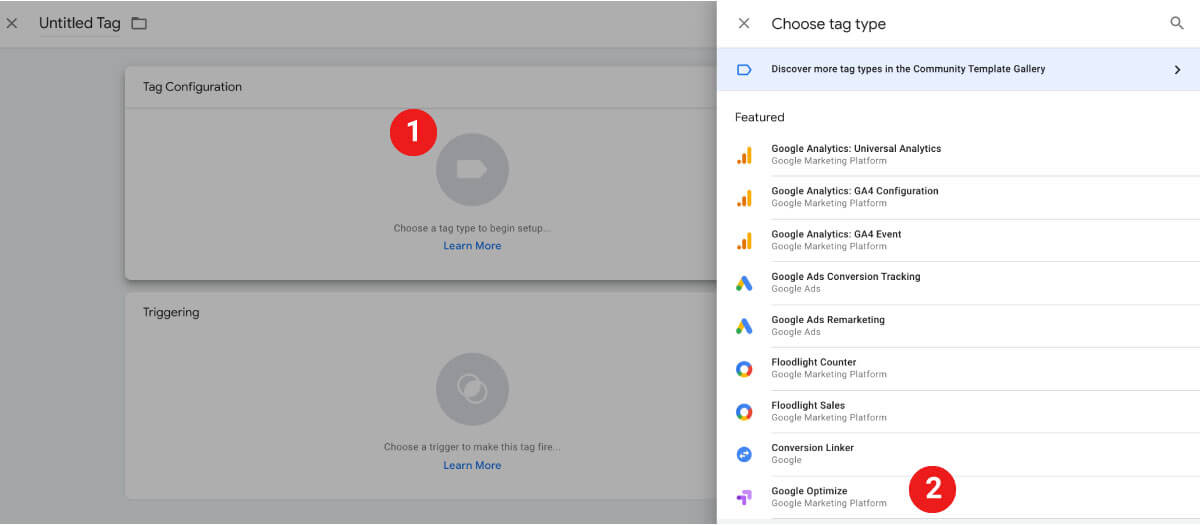Click Universal Analytics bar chart icon
The image size is (1200, 525).
tap(744, 155)
